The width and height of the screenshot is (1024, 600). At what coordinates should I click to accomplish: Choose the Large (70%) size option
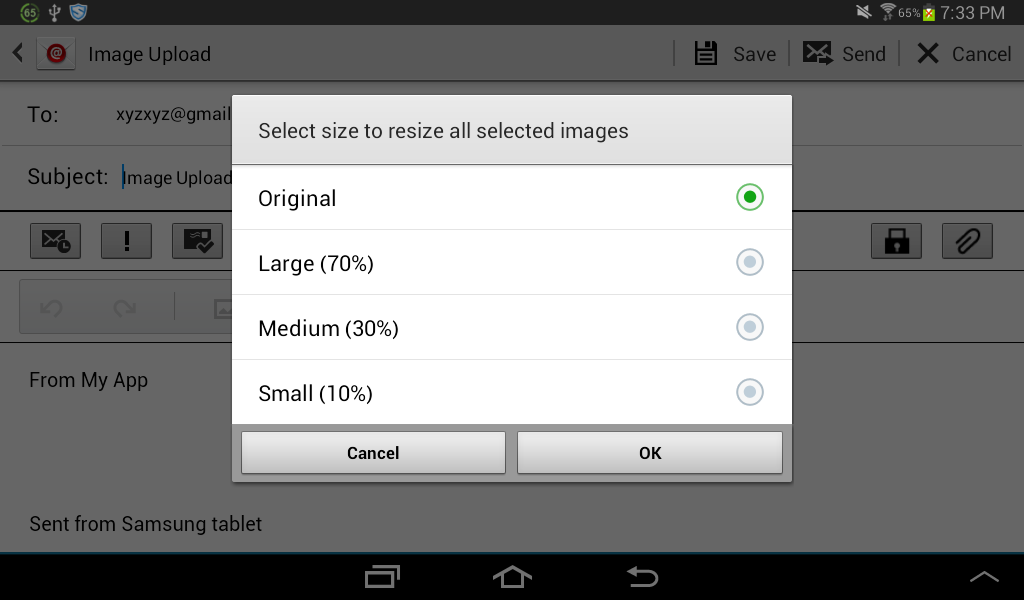click(x=512, y=262)
